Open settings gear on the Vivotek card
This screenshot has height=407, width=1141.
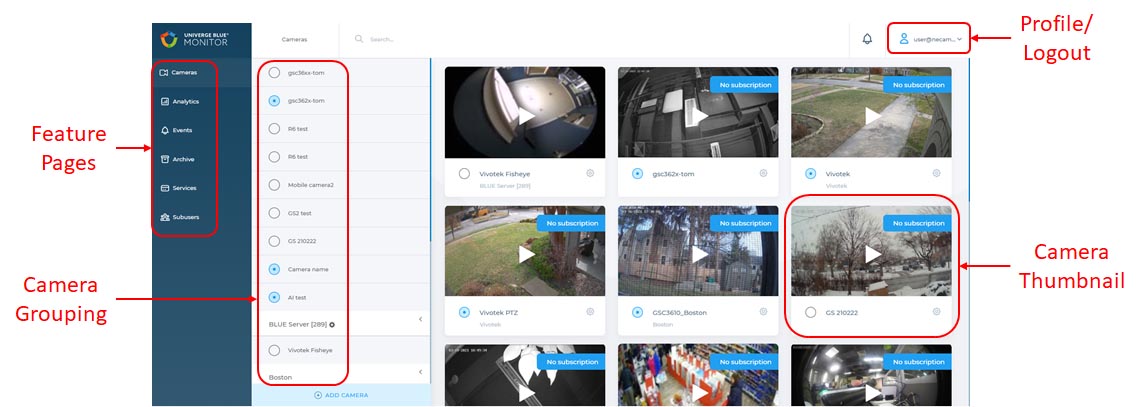point(937,173)
